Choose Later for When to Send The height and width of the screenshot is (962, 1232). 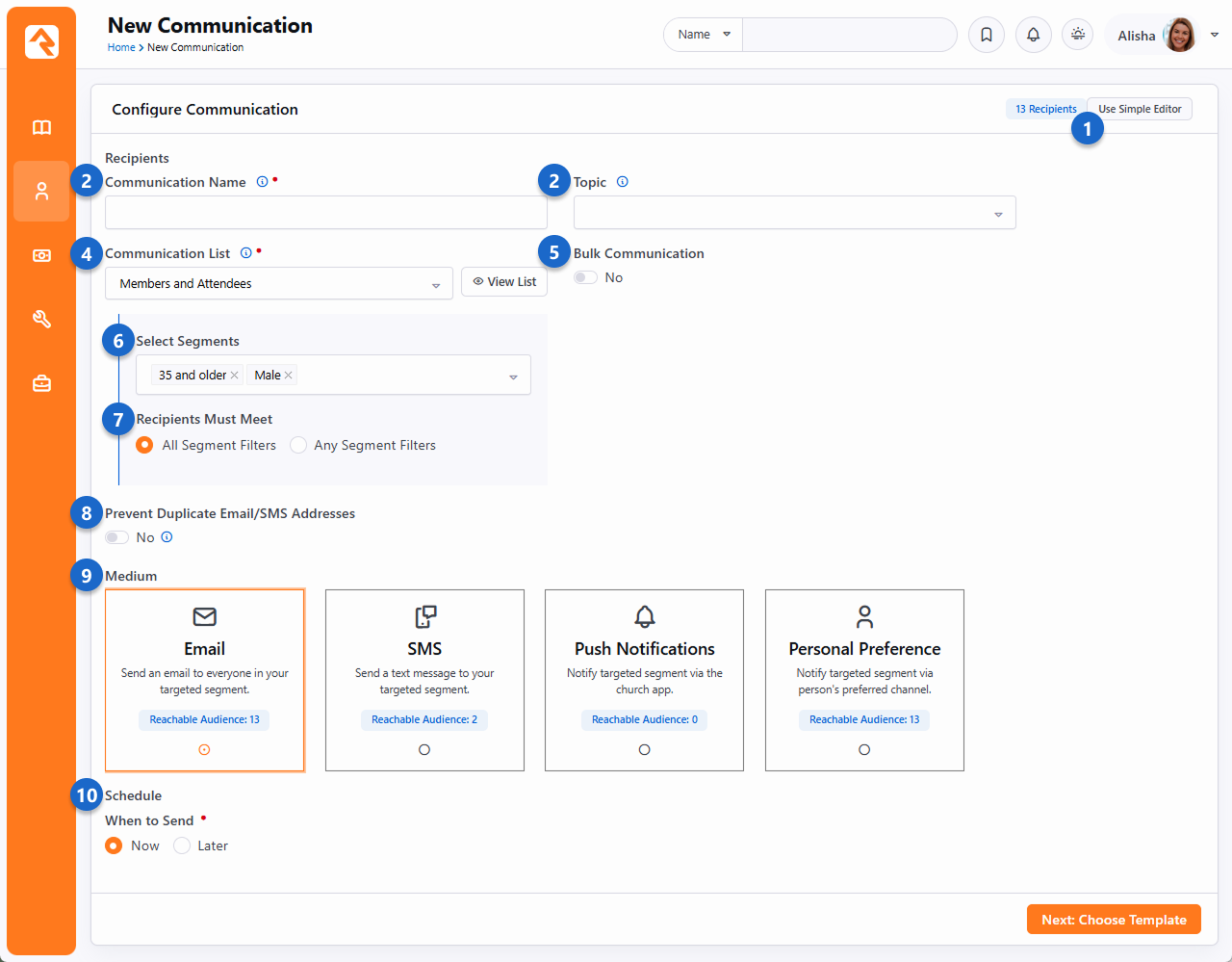(x=182, y=845)
